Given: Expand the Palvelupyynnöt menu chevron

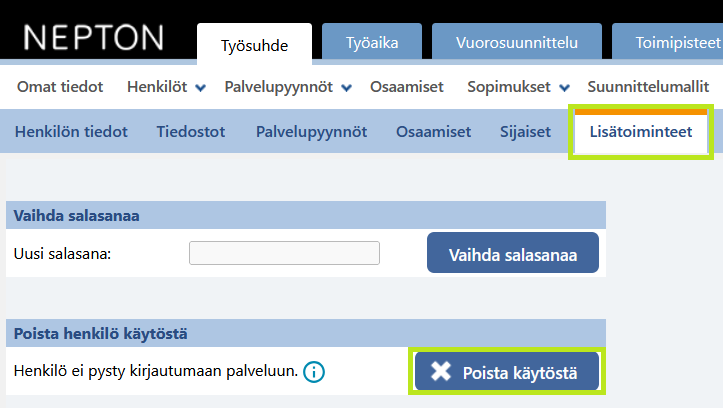Looking at the screenshot, I should click(346, 88).
